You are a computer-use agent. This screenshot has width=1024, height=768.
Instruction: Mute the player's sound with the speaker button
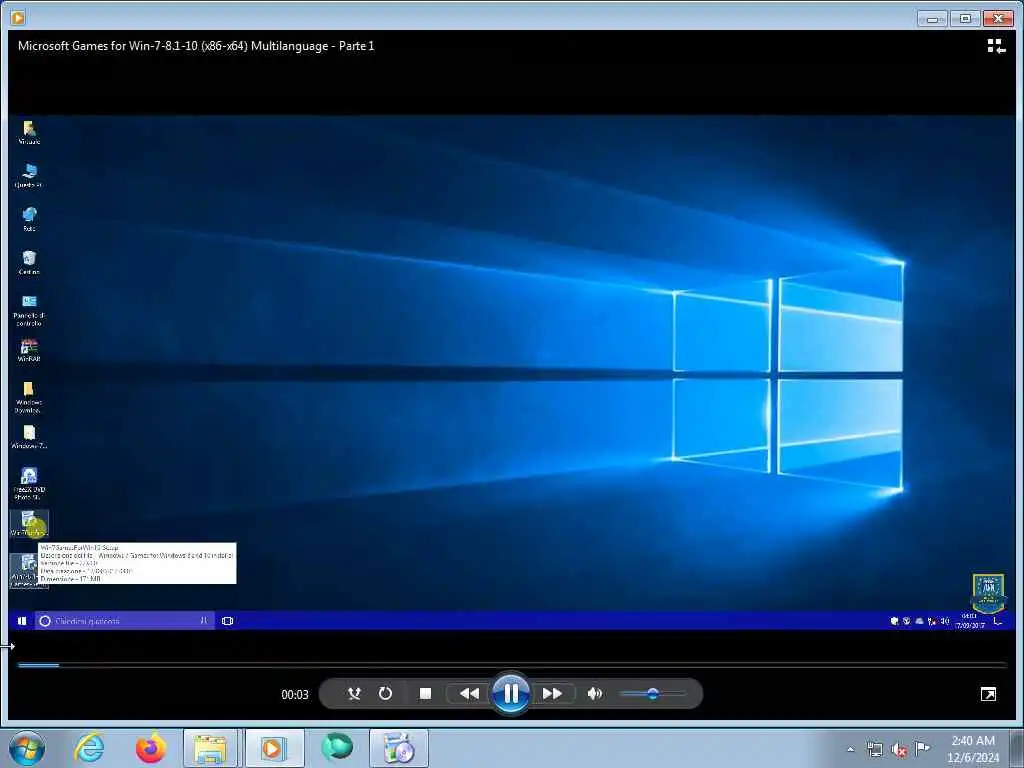(x=594, y=694)
